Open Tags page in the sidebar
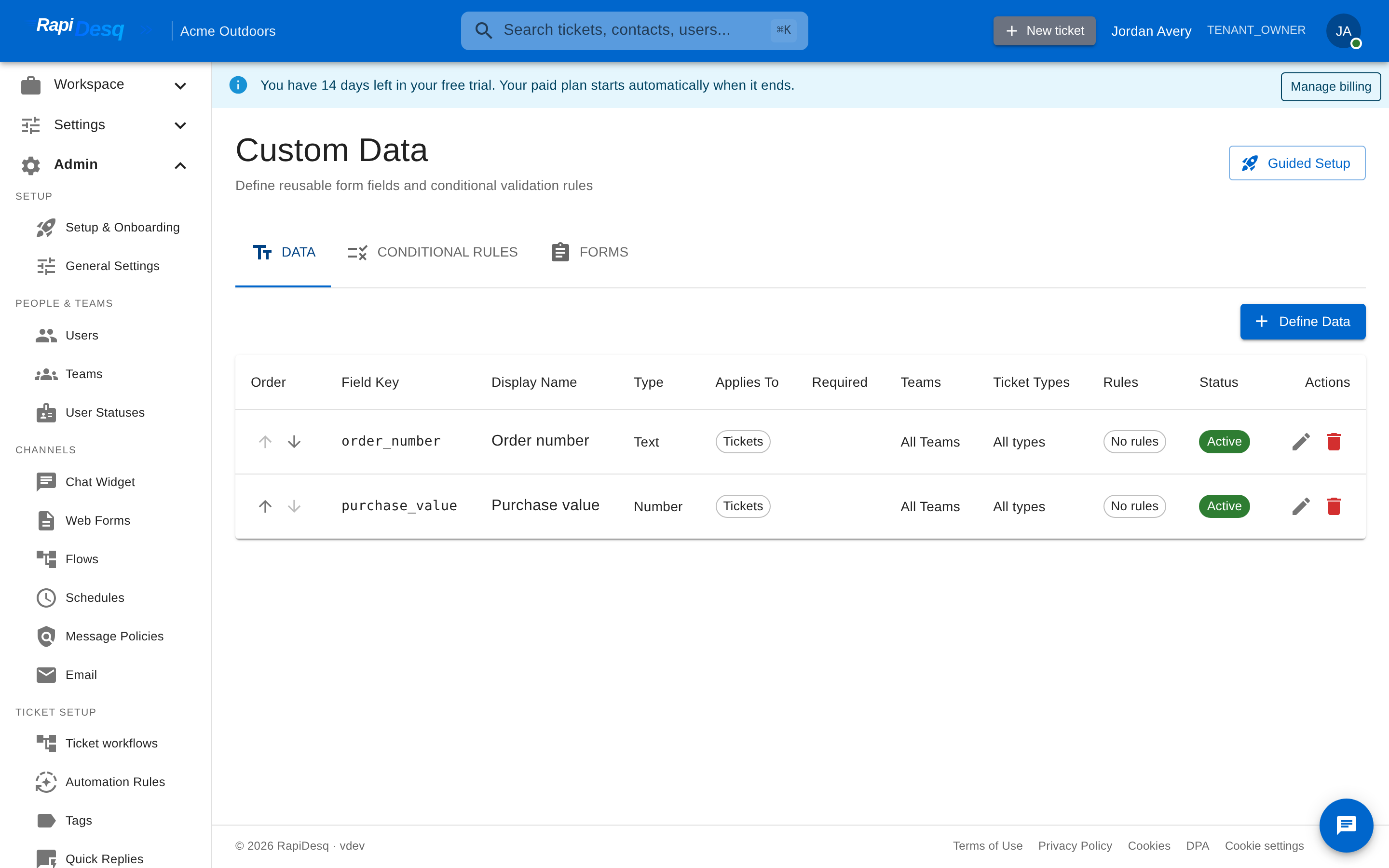 click(x=106, y=820)
